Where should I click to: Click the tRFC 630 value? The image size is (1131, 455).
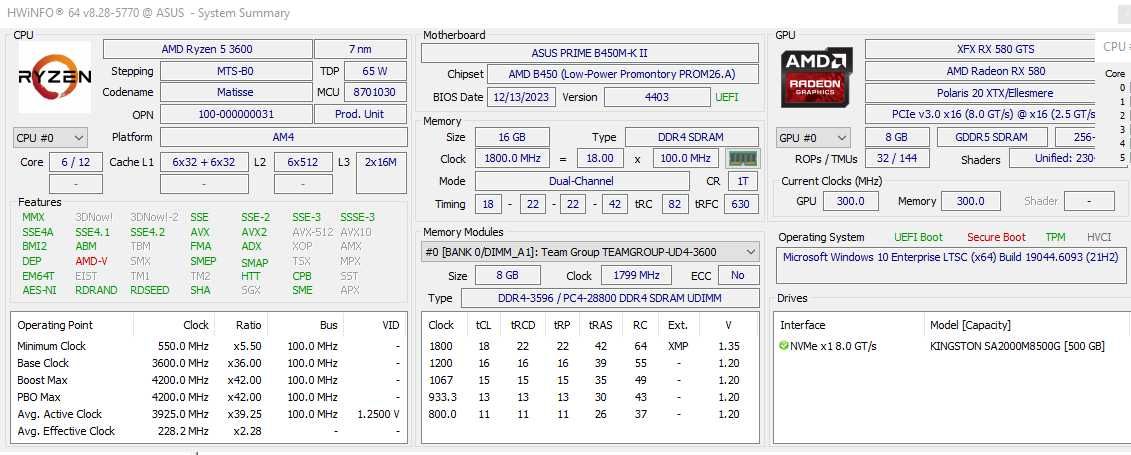(x=740, y=204)
